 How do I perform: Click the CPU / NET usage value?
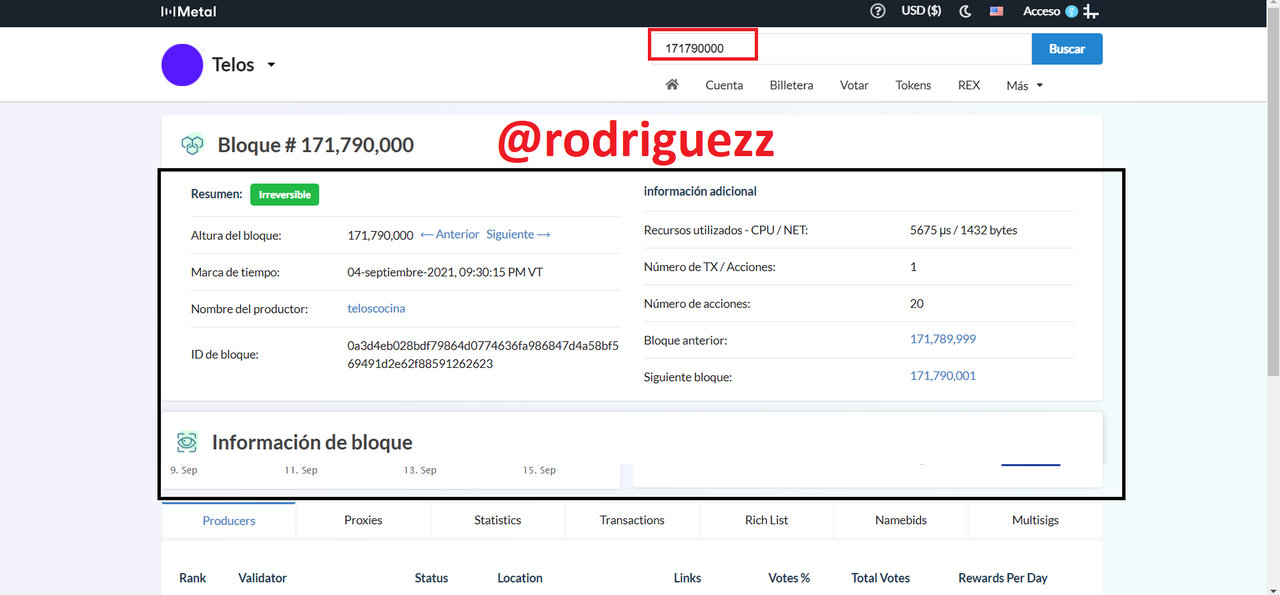964,230
